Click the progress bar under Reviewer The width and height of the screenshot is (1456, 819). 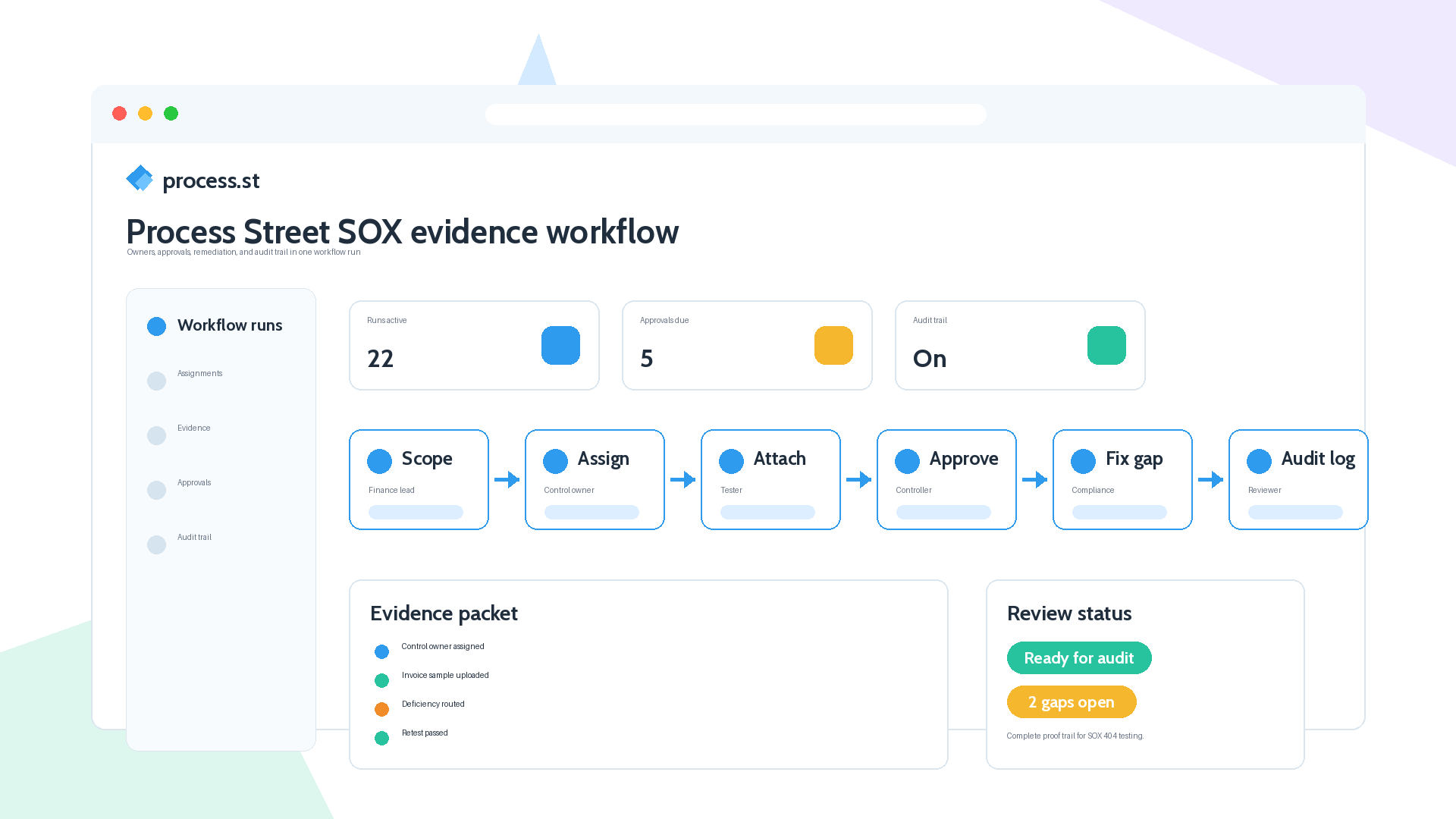[x=1295, y=512]
